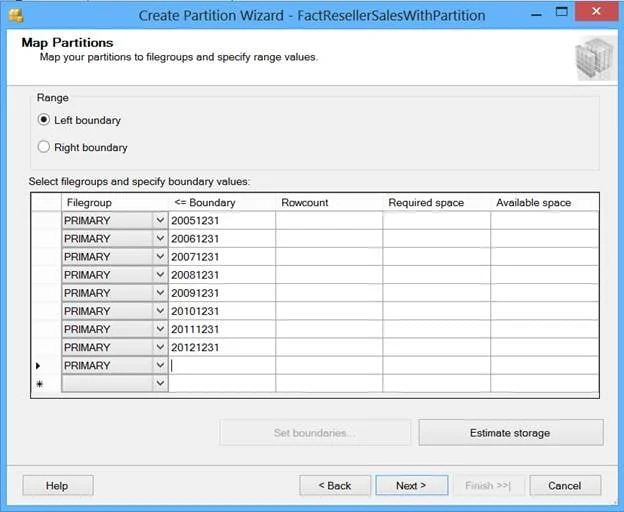Open filegroup dropdown for boundary 20101231

[160, 311]
